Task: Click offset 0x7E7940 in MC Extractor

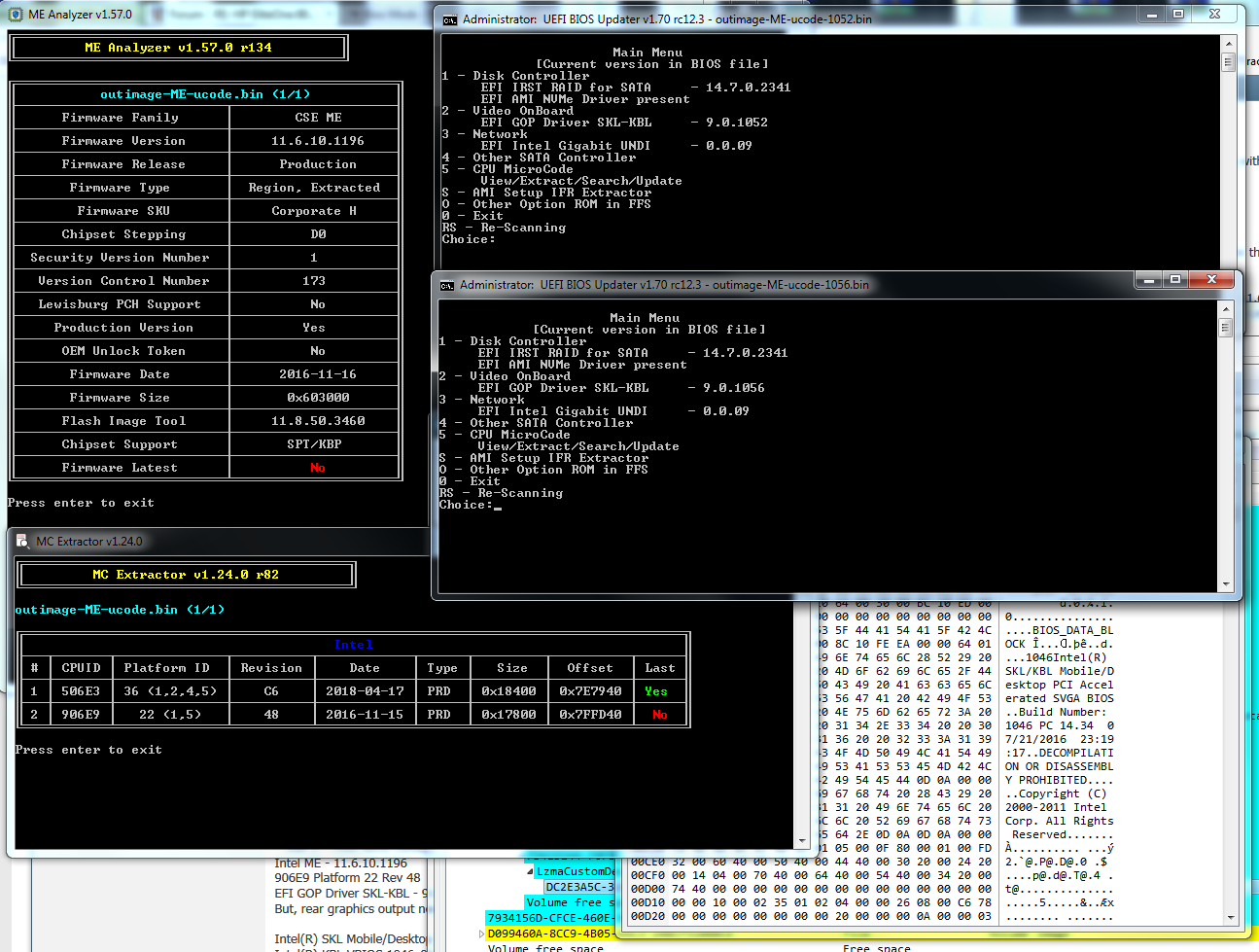Action: [590, 691]
